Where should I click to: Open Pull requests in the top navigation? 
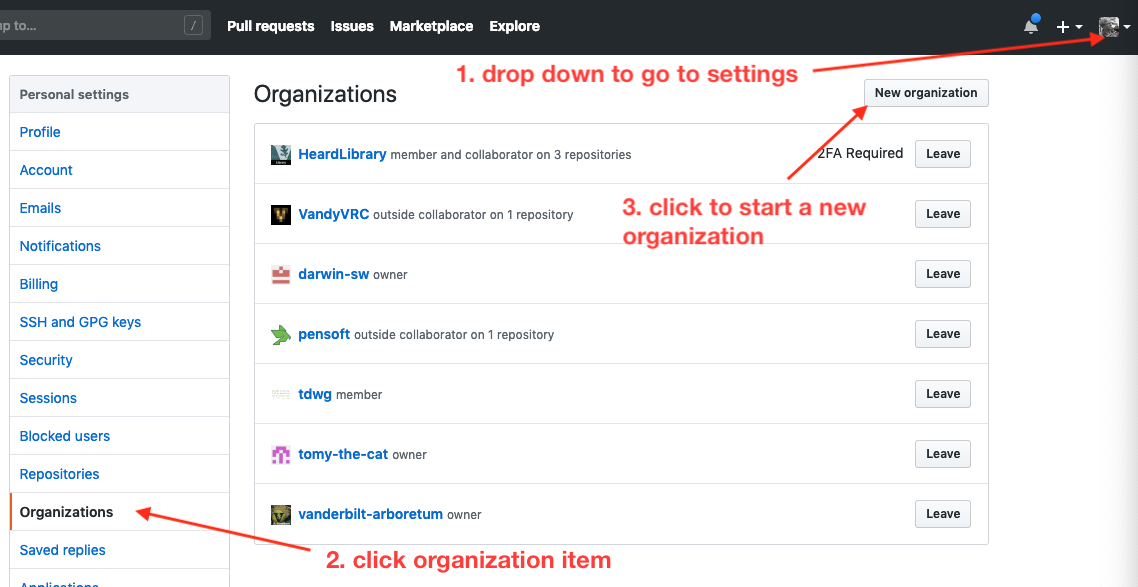tap(271, 26)
